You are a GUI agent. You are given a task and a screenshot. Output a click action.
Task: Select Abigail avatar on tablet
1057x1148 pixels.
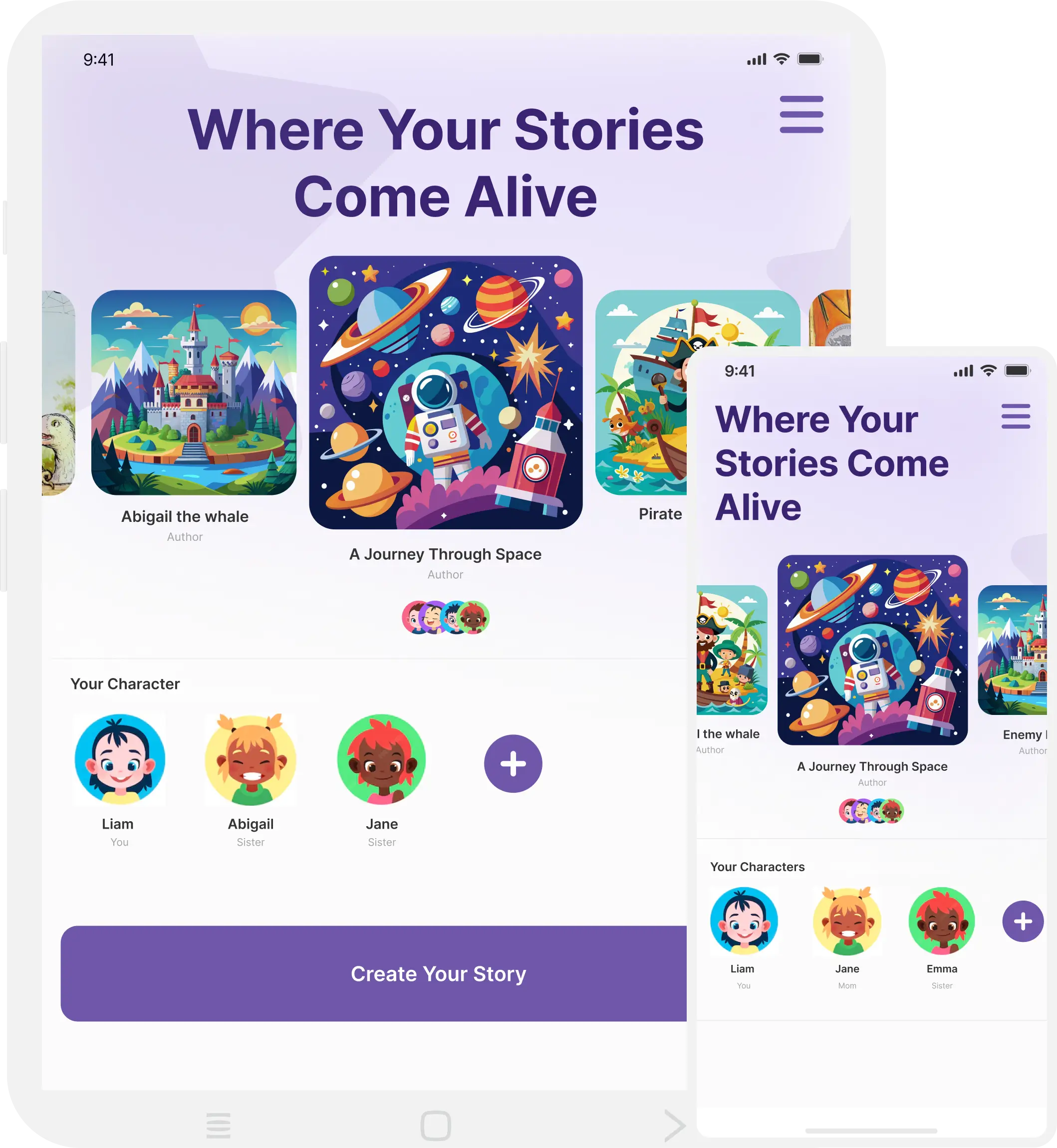pyautogui.click(x=251, y=759)
